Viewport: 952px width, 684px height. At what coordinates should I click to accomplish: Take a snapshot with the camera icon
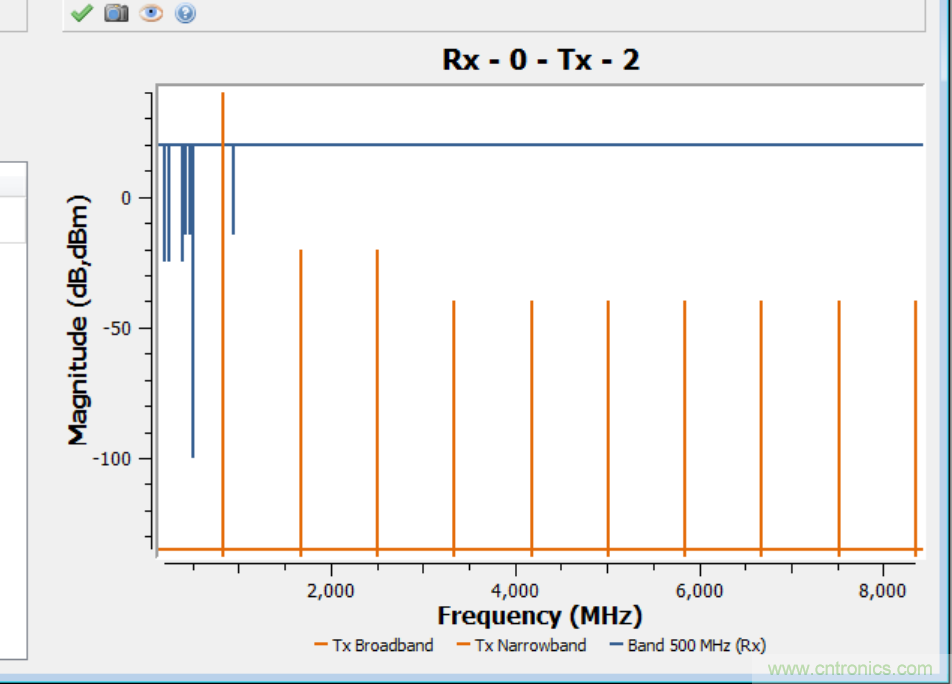[x=117, y=13]
